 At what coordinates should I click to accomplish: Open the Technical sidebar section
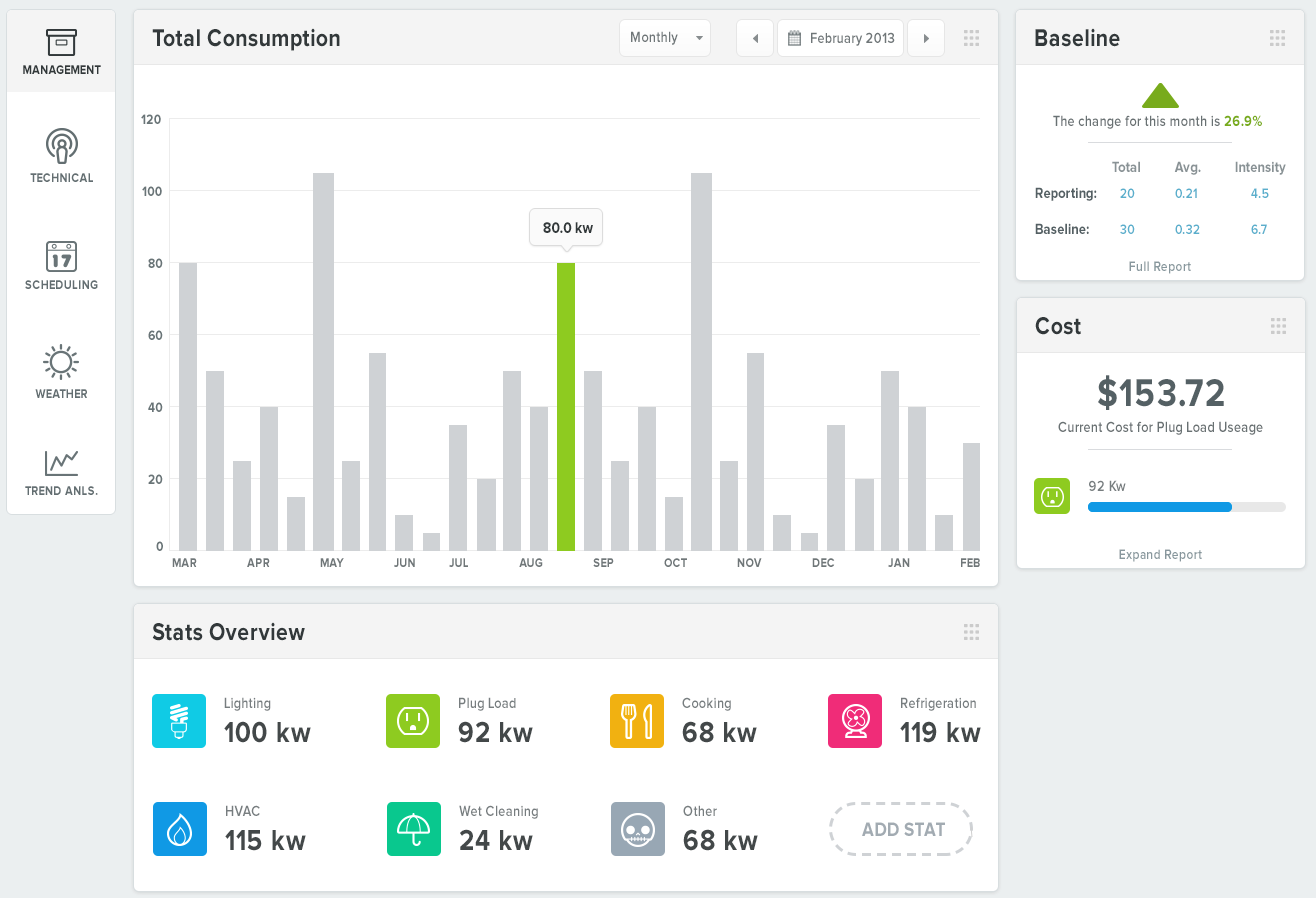[61, 146]
